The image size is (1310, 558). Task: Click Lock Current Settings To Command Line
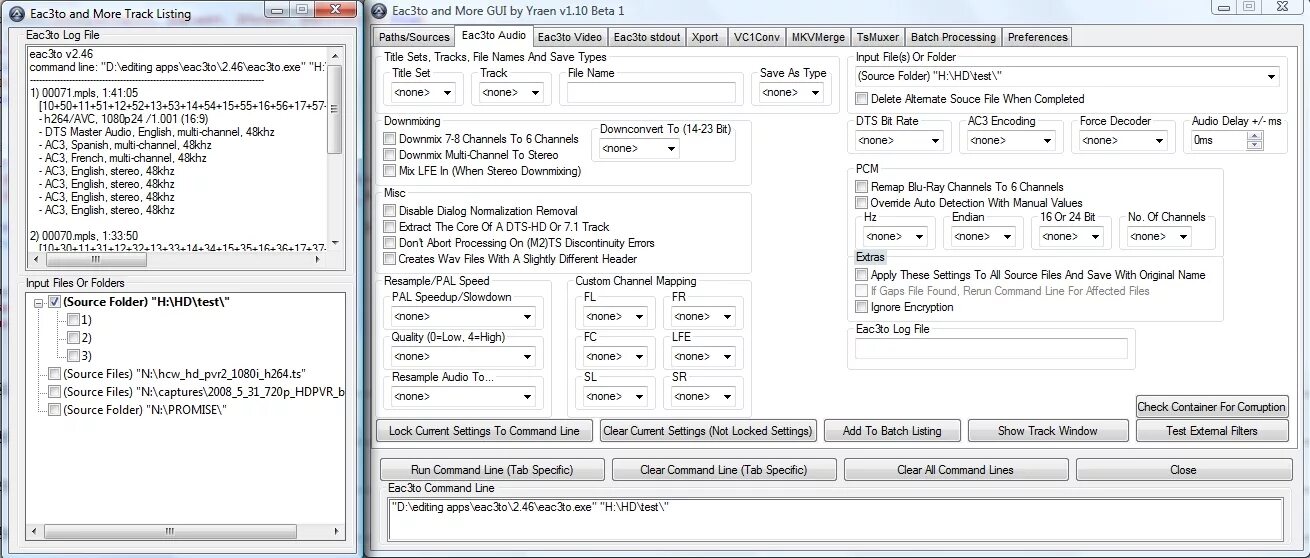[484, 431]
